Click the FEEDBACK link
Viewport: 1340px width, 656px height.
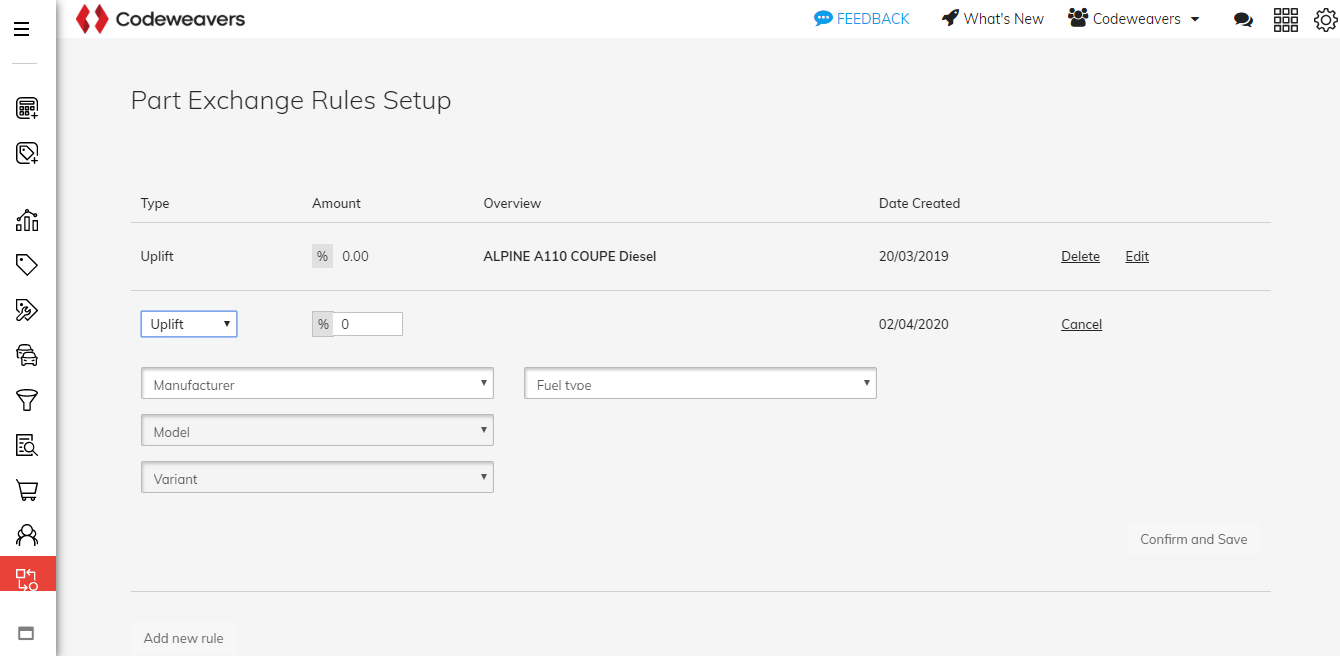click(x=862, y=19)
